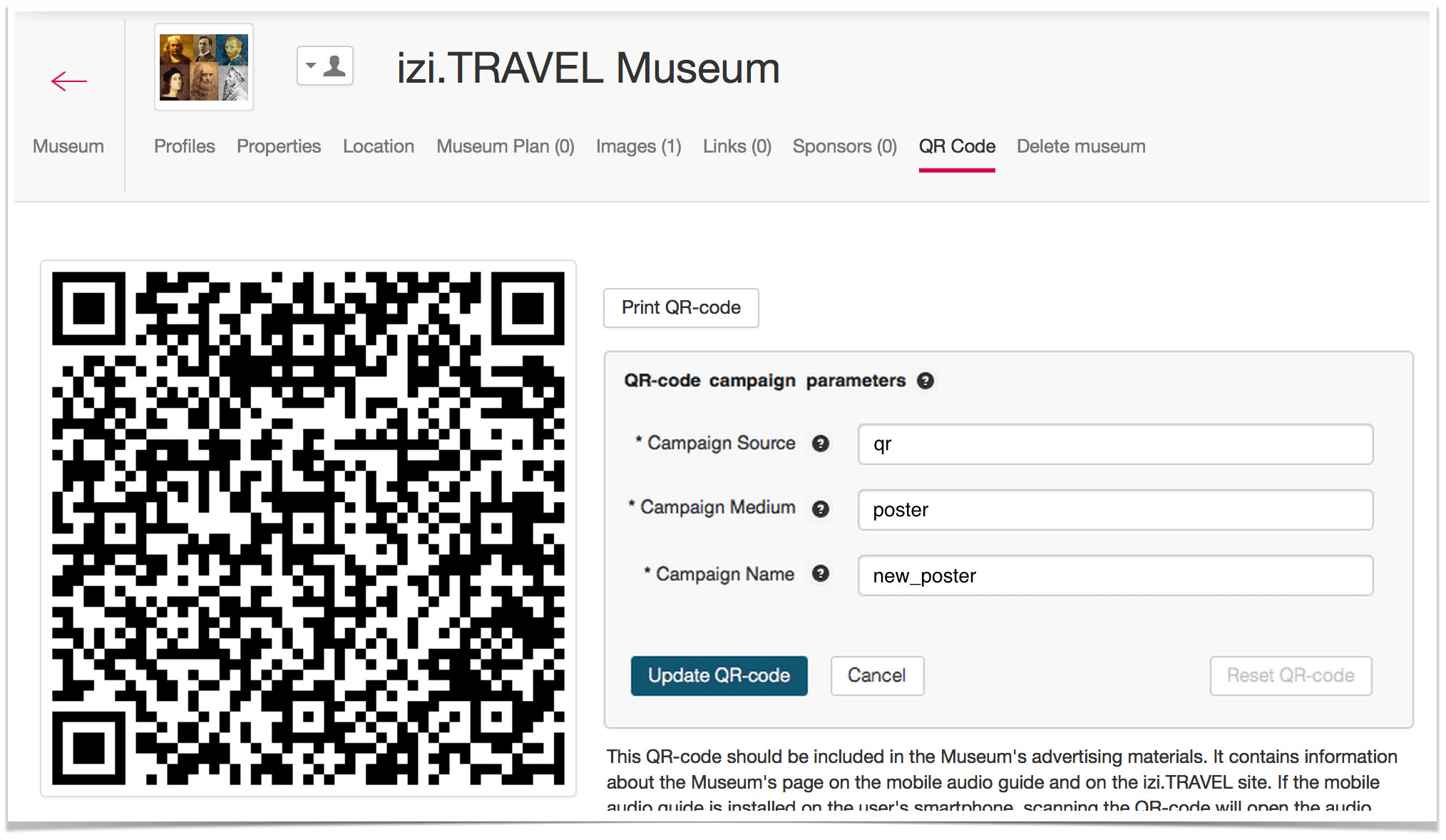Open the Links (0) tab
Viewport: 1446px width, 840px height.
(737, 146)
